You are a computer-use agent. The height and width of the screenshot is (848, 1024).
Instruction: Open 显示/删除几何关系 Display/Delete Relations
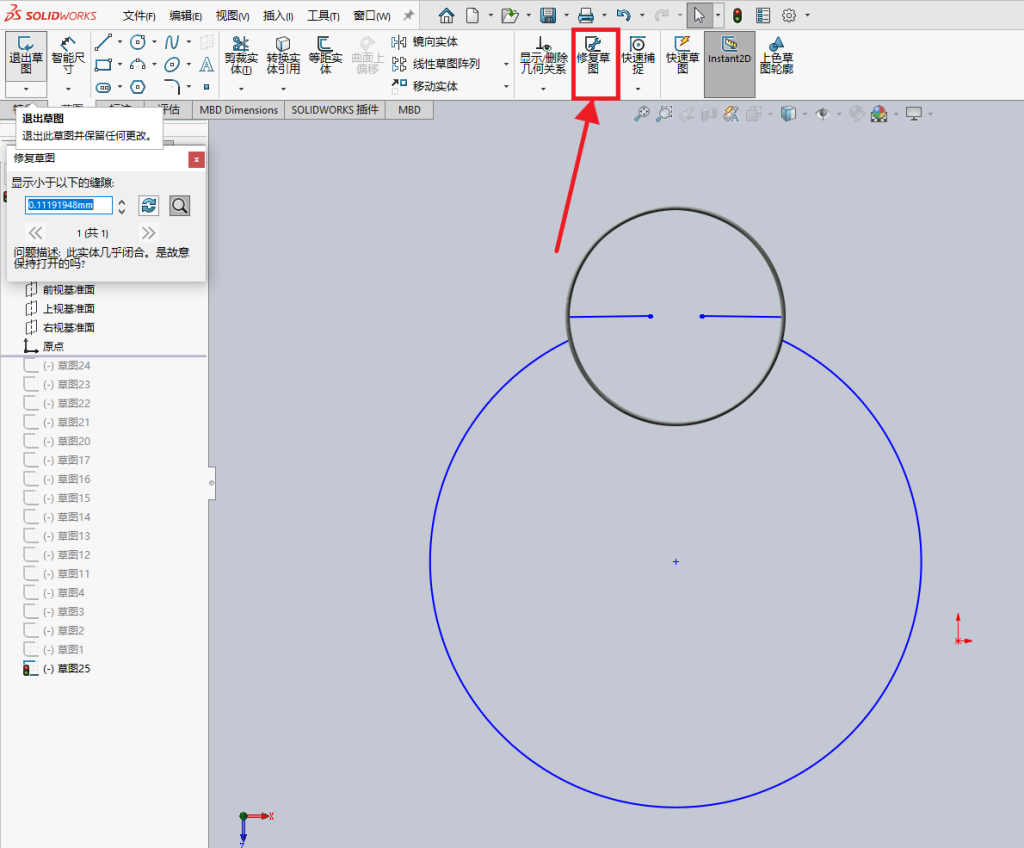point(543,55)
